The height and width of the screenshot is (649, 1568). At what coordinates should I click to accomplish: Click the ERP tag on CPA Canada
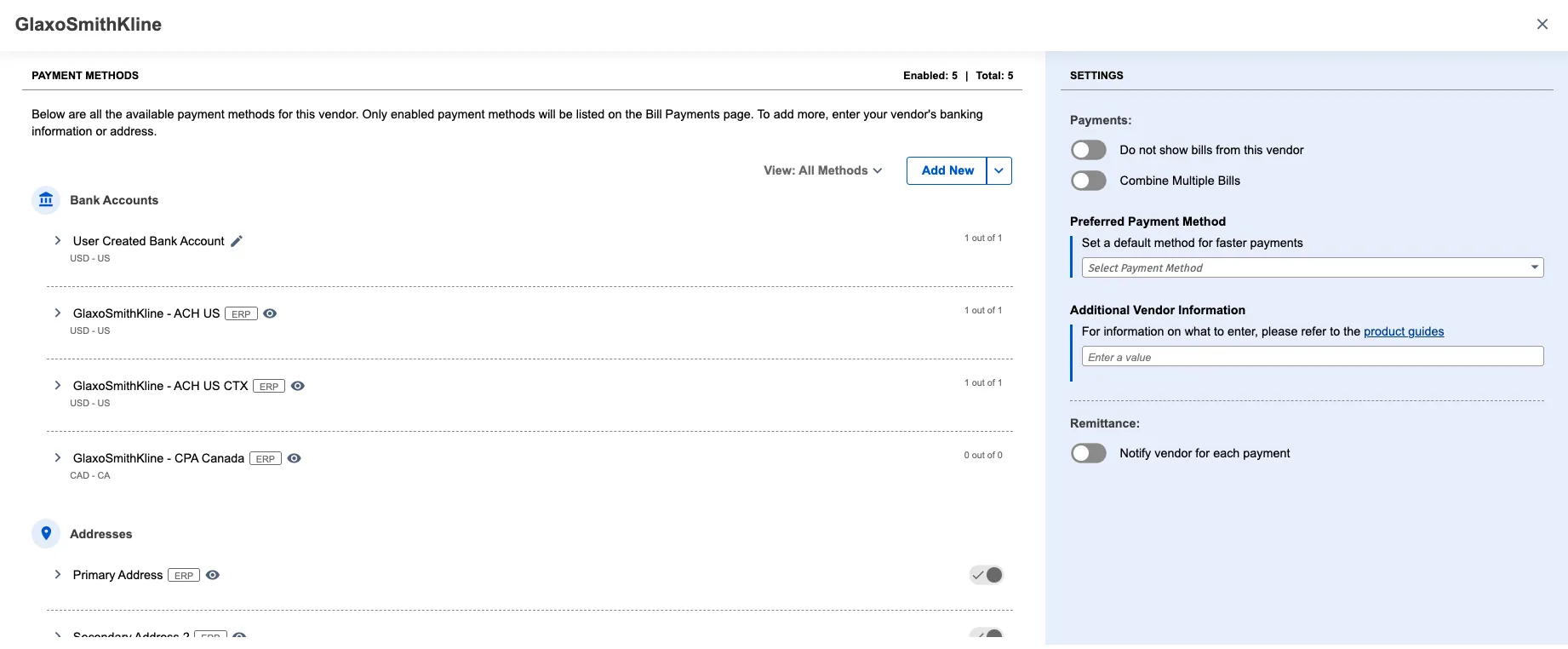[266, 458]
